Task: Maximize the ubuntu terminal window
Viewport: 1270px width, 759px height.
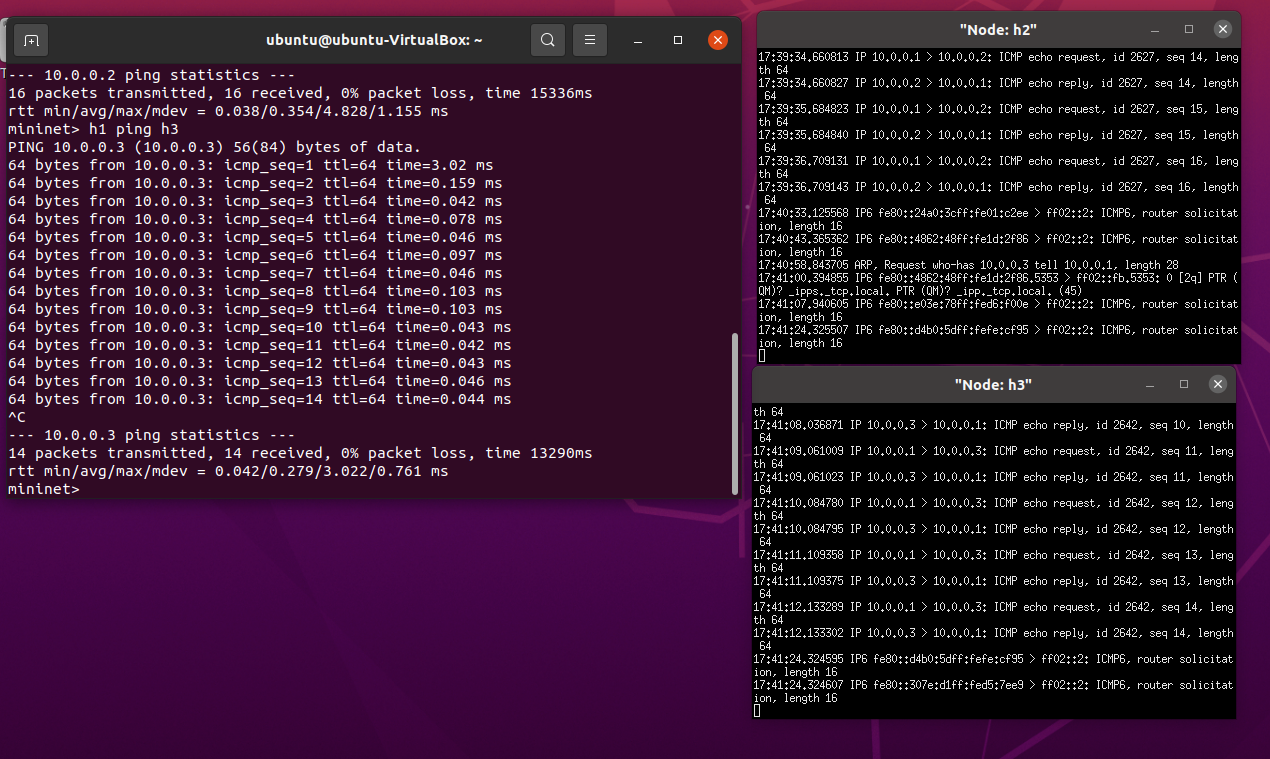Action: pos(678,40)
